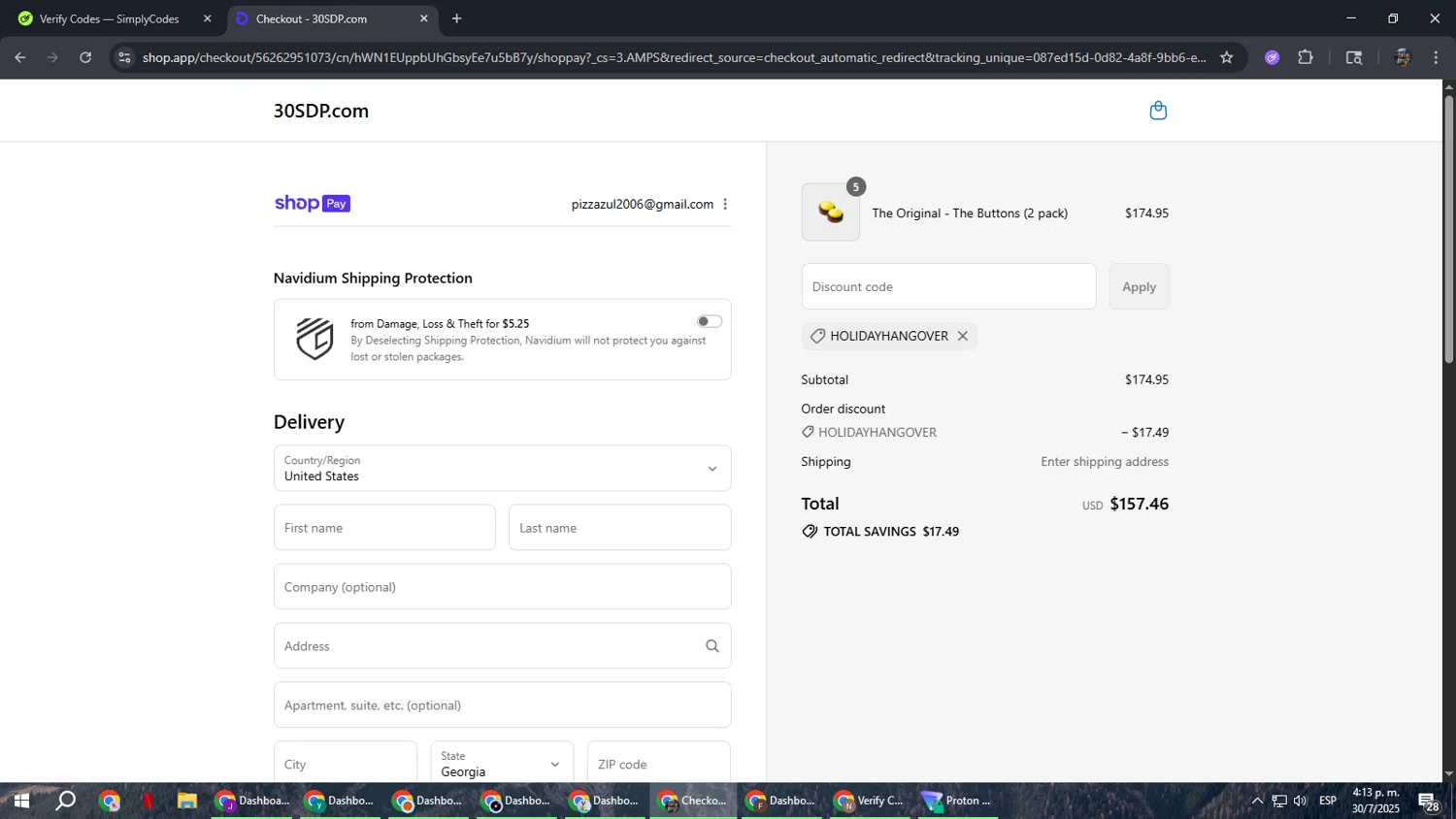Open Proton app in taskbar
This screenshot has width=1456, height=819.
coord(958,801)
